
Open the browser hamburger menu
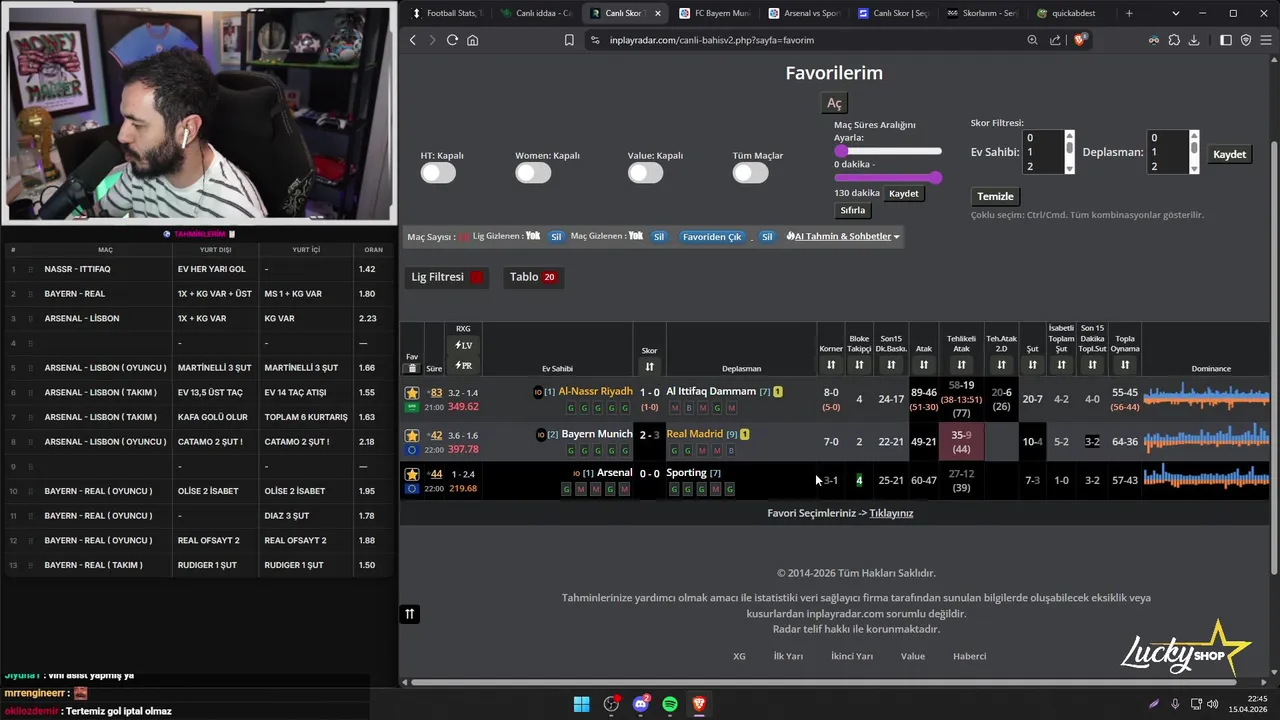(x=1265, y=40)
